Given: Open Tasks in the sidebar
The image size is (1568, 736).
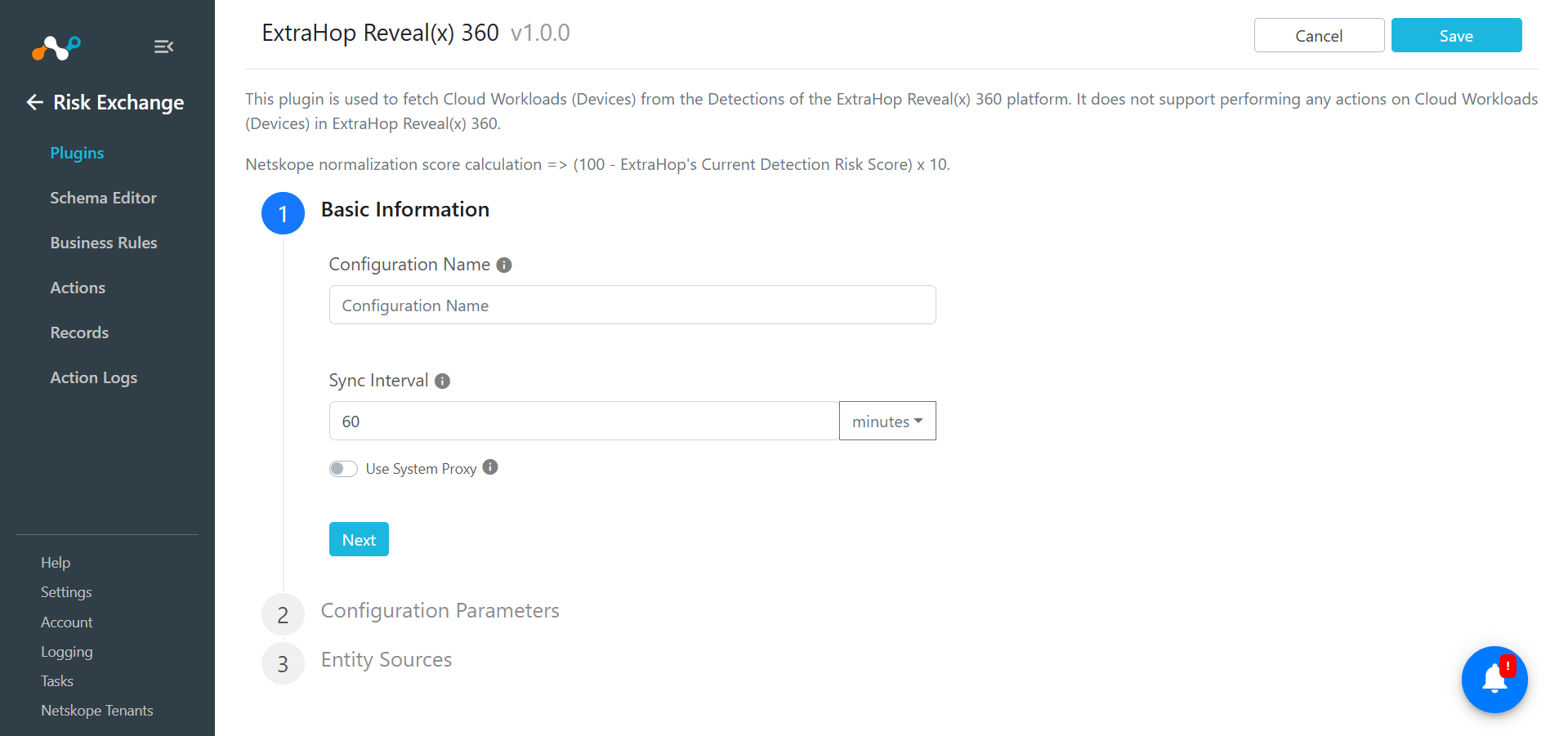Looking at the screenshot, I should 57,681.
